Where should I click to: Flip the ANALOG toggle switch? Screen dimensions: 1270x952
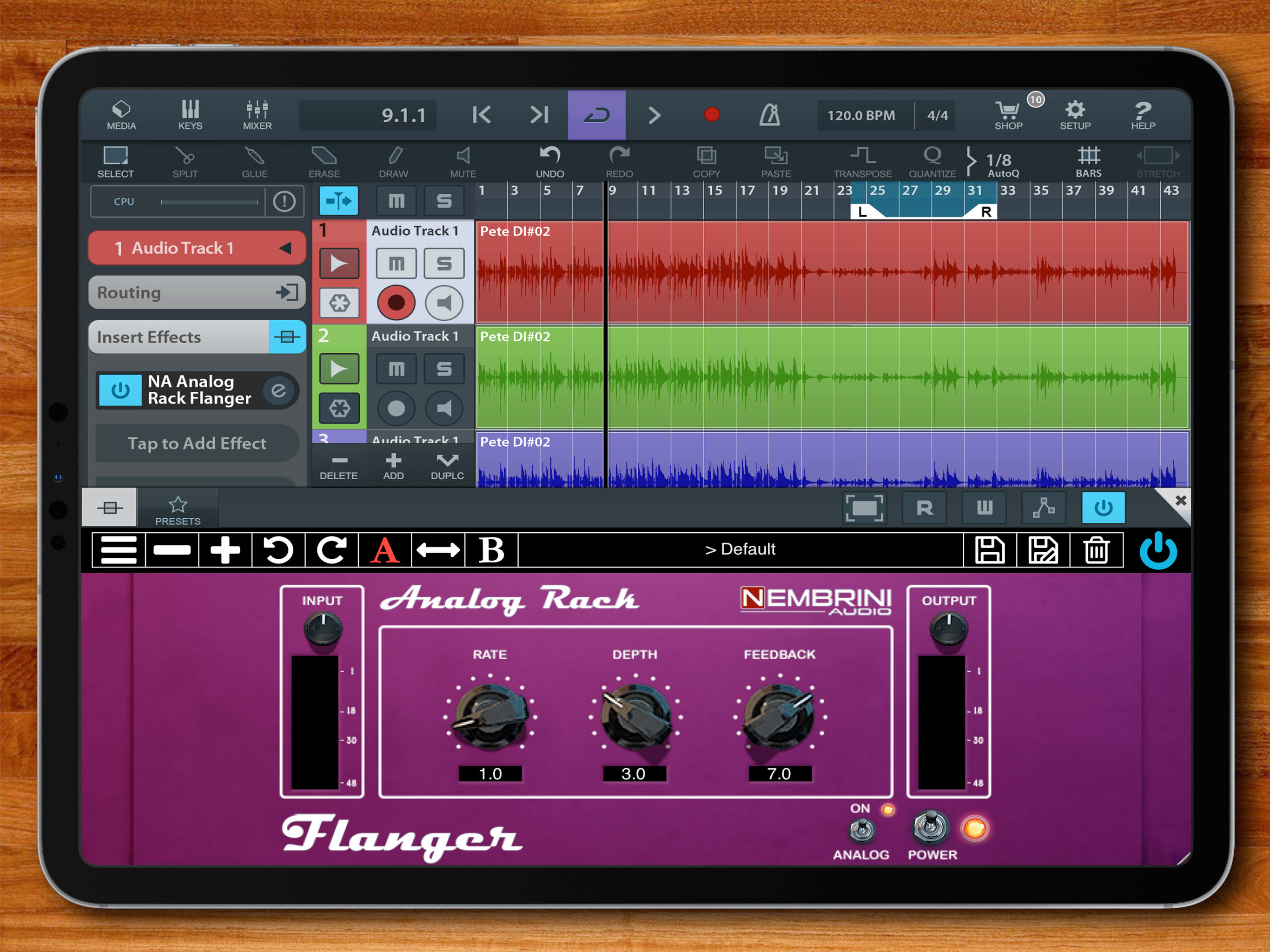(861, 830)
